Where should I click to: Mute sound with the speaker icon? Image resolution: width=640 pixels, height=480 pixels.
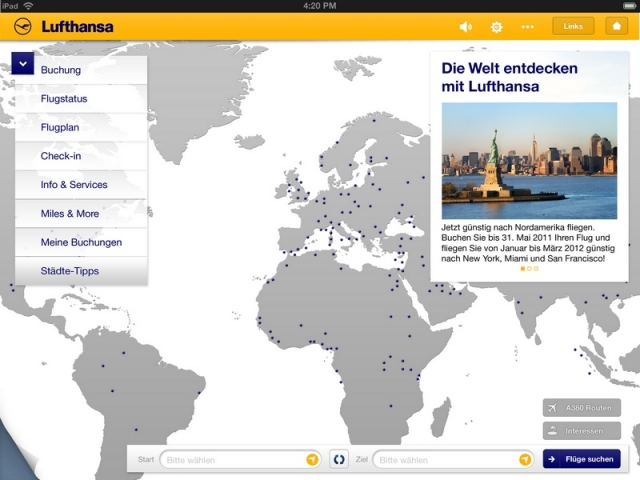click(465, 27)
